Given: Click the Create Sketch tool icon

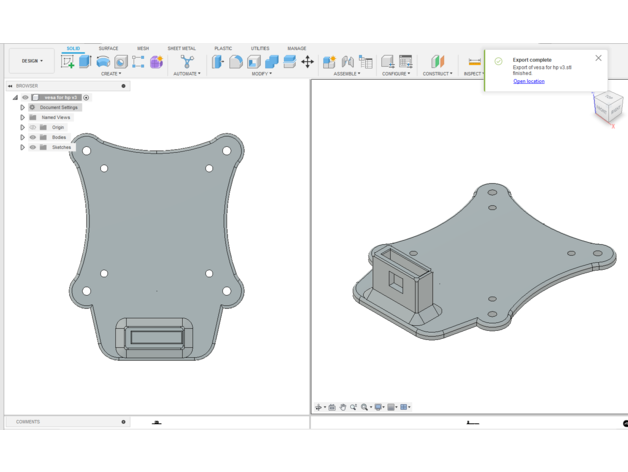Looking at the screenshot, I should point(68,62).
